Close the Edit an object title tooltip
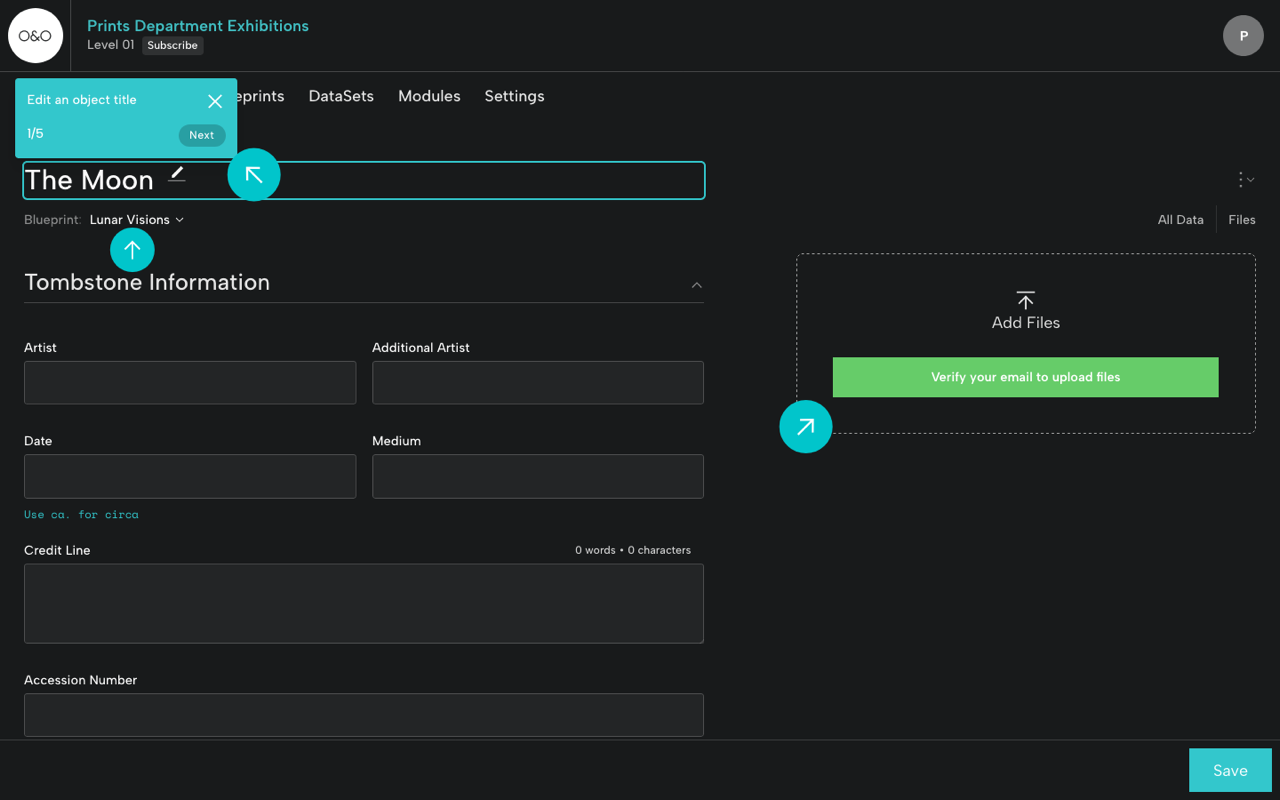 215,101
